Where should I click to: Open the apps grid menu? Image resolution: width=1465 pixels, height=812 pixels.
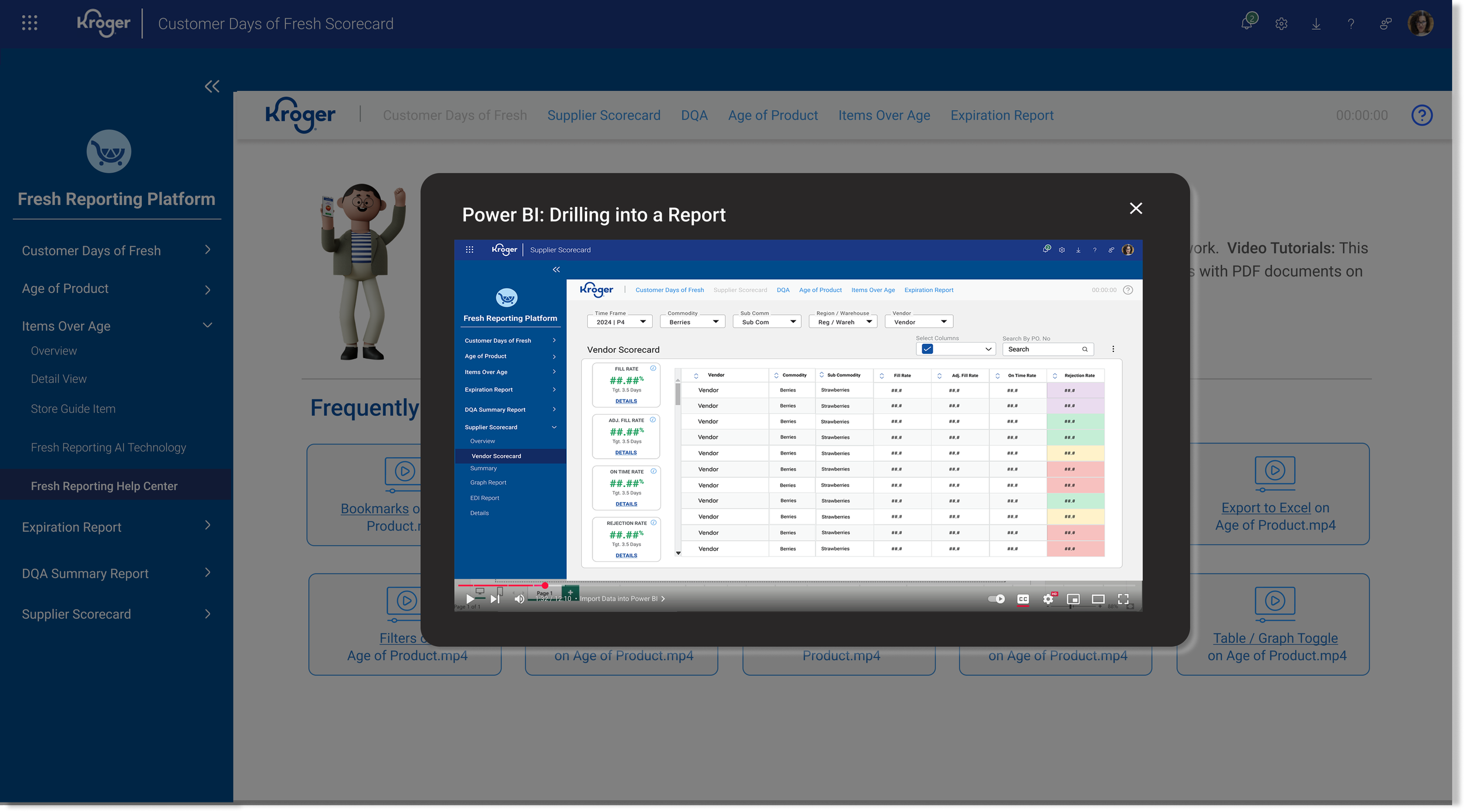point(29,23)
